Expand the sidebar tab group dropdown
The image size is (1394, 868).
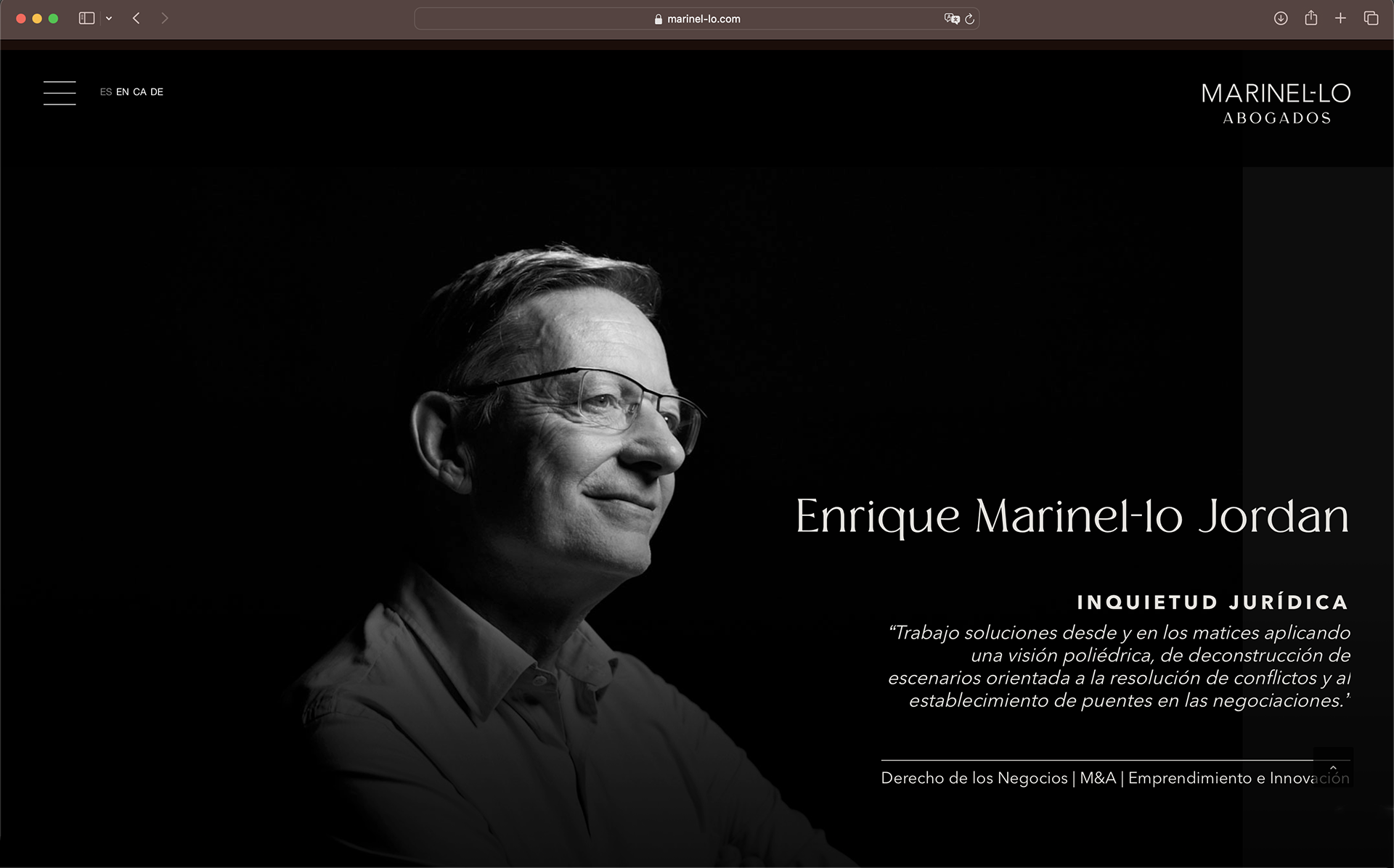(x=109, y=18)
